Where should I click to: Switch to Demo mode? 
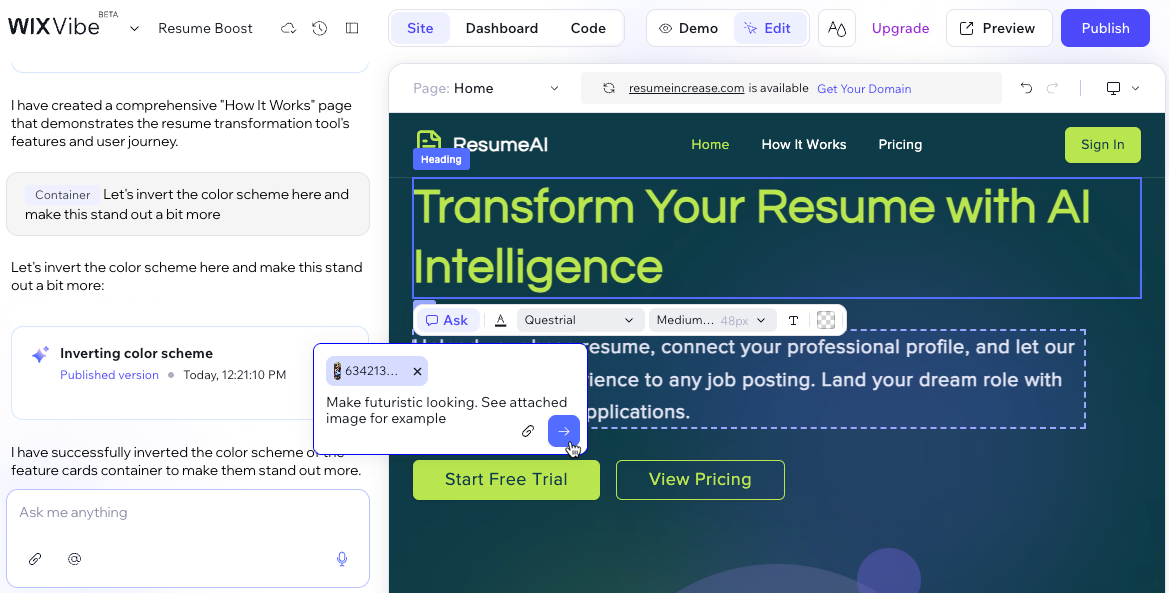[x=689, y=28]
